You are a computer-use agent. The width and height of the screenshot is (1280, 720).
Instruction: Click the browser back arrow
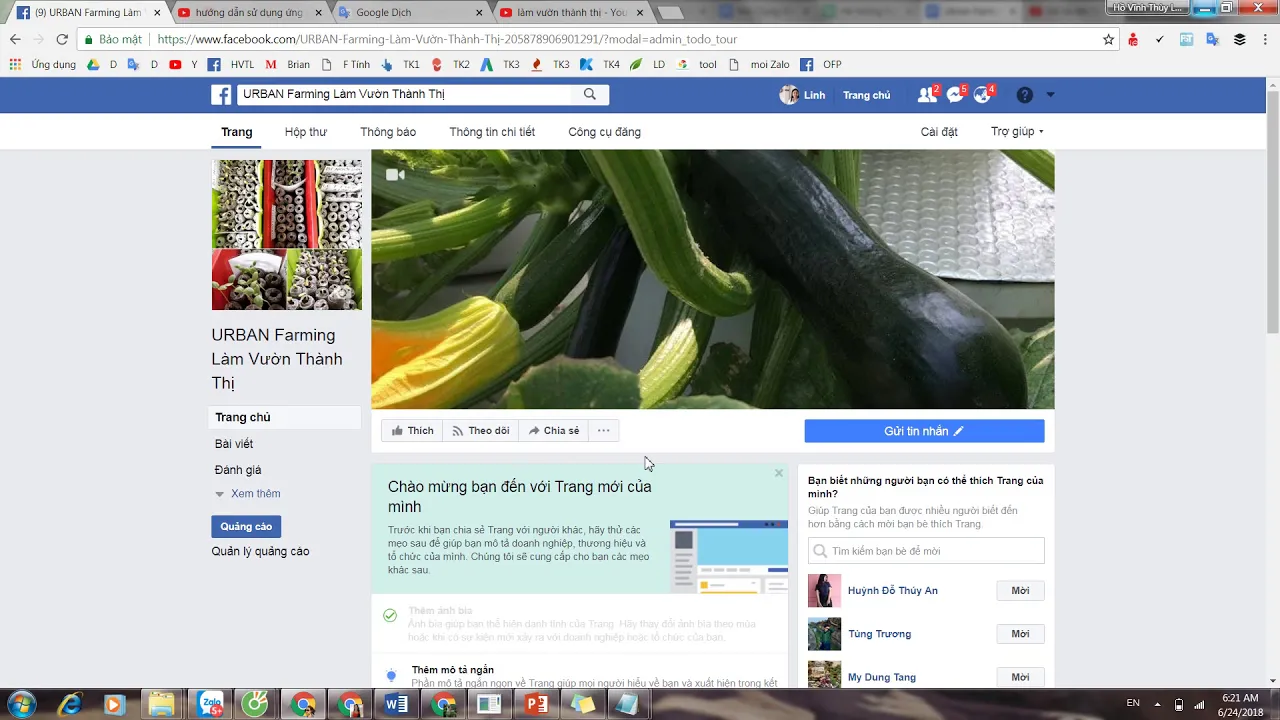(x=15, y=39)
